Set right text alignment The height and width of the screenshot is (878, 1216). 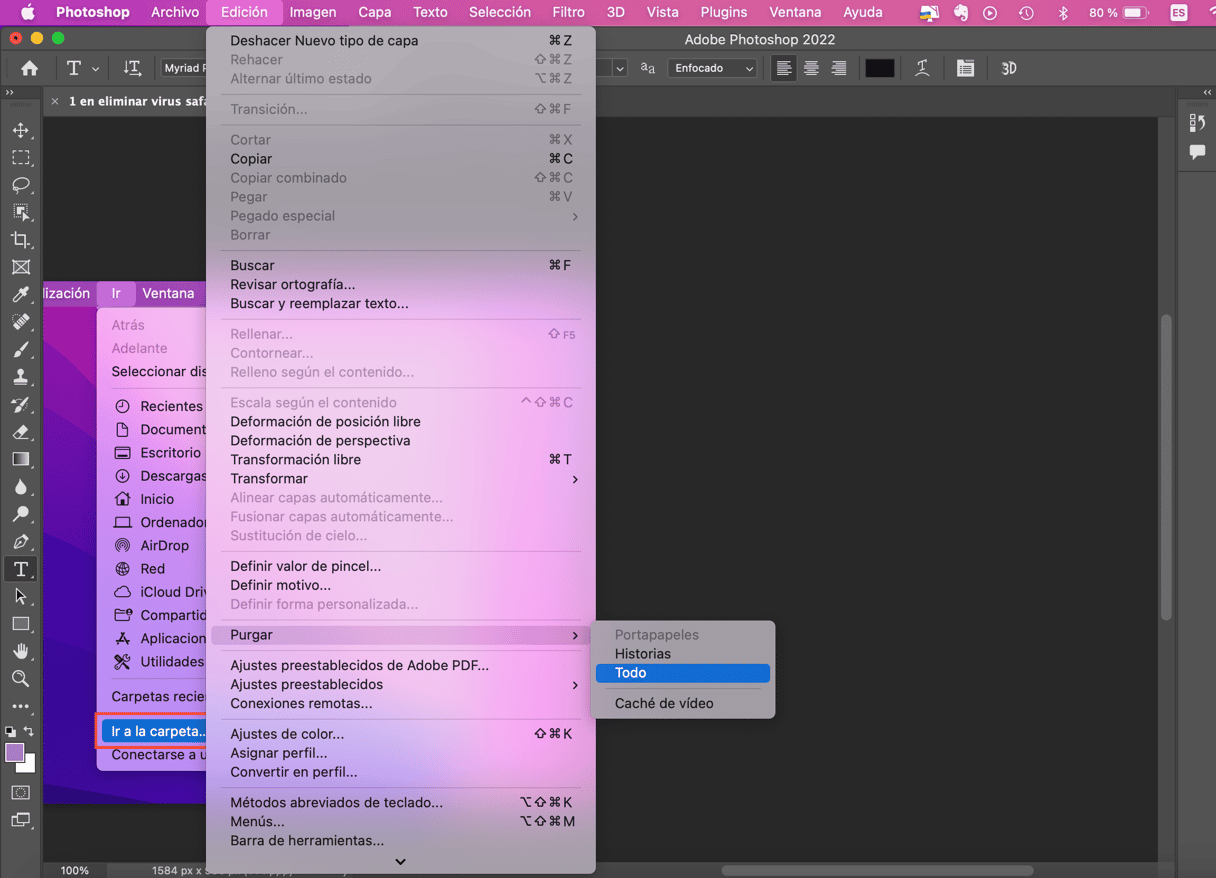(839, 68)
